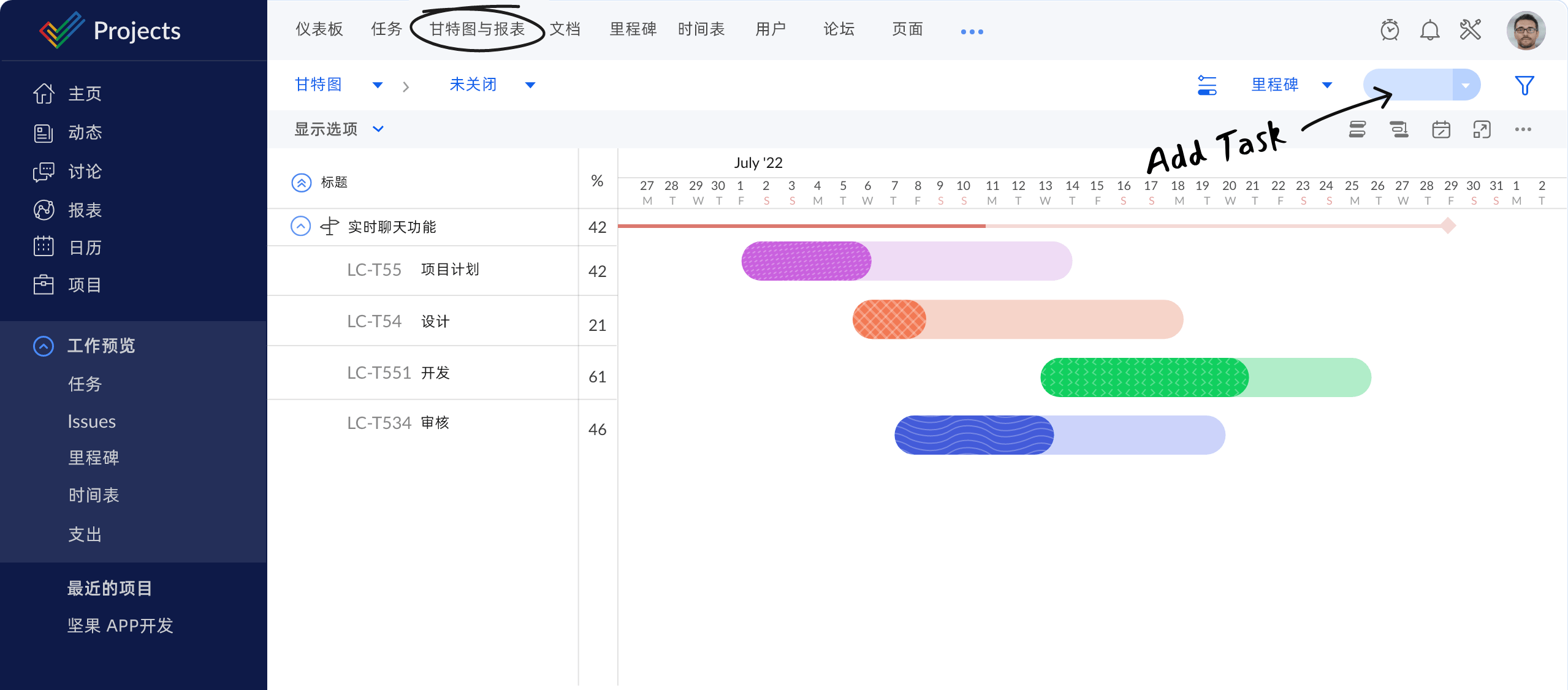
Task: Click the filter funnel icon
Action: (1524, 85)
